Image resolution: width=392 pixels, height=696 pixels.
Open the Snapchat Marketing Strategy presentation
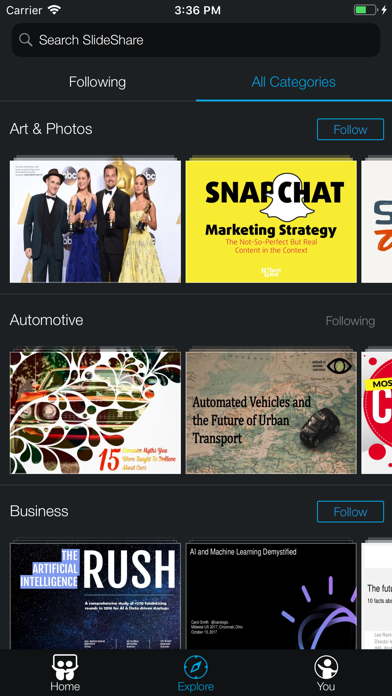point(271,221)
